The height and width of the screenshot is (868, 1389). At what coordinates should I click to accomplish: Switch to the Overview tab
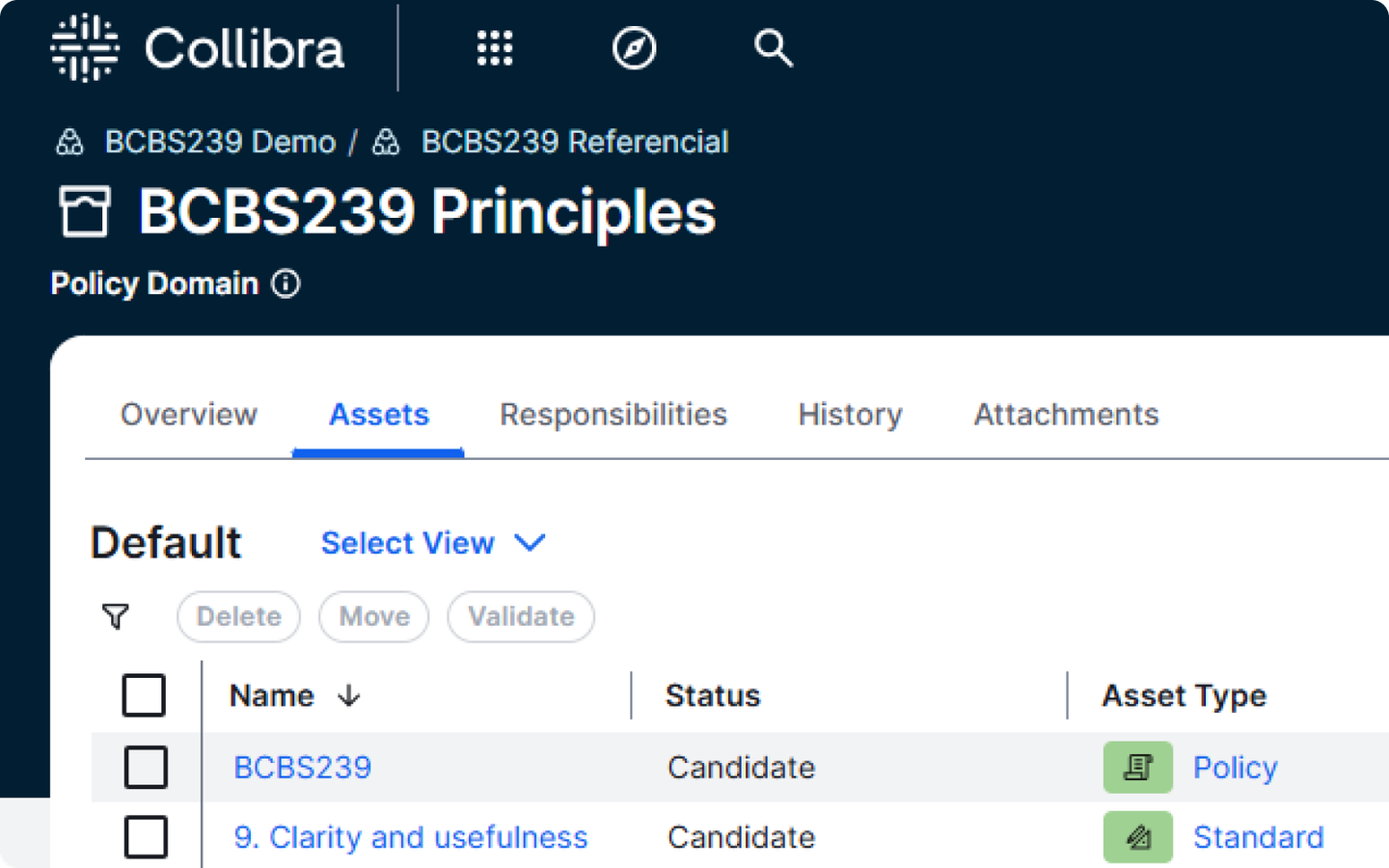[x=189, y=415]
